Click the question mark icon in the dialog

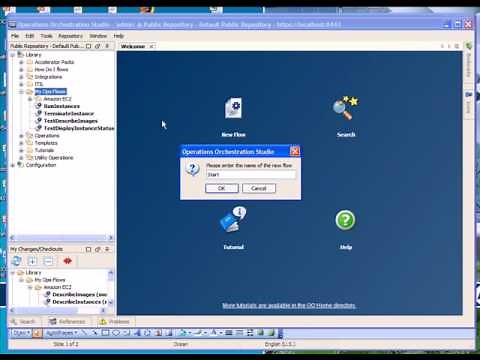192,169
